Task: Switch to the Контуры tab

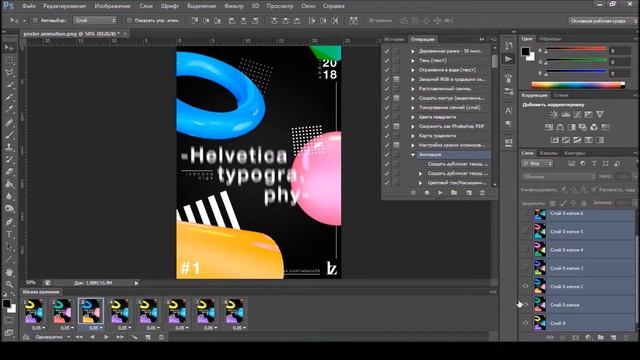Action: click(575, 153)
